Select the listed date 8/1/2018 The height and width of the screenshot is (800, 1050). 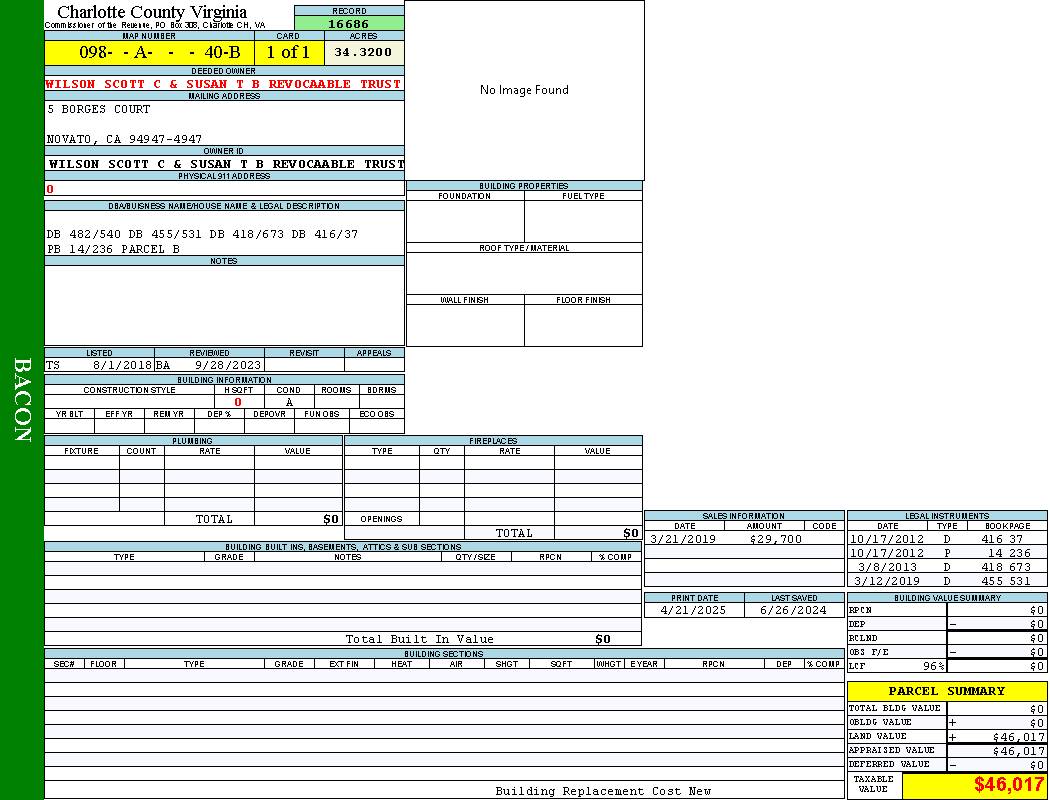tap(122, 366)
